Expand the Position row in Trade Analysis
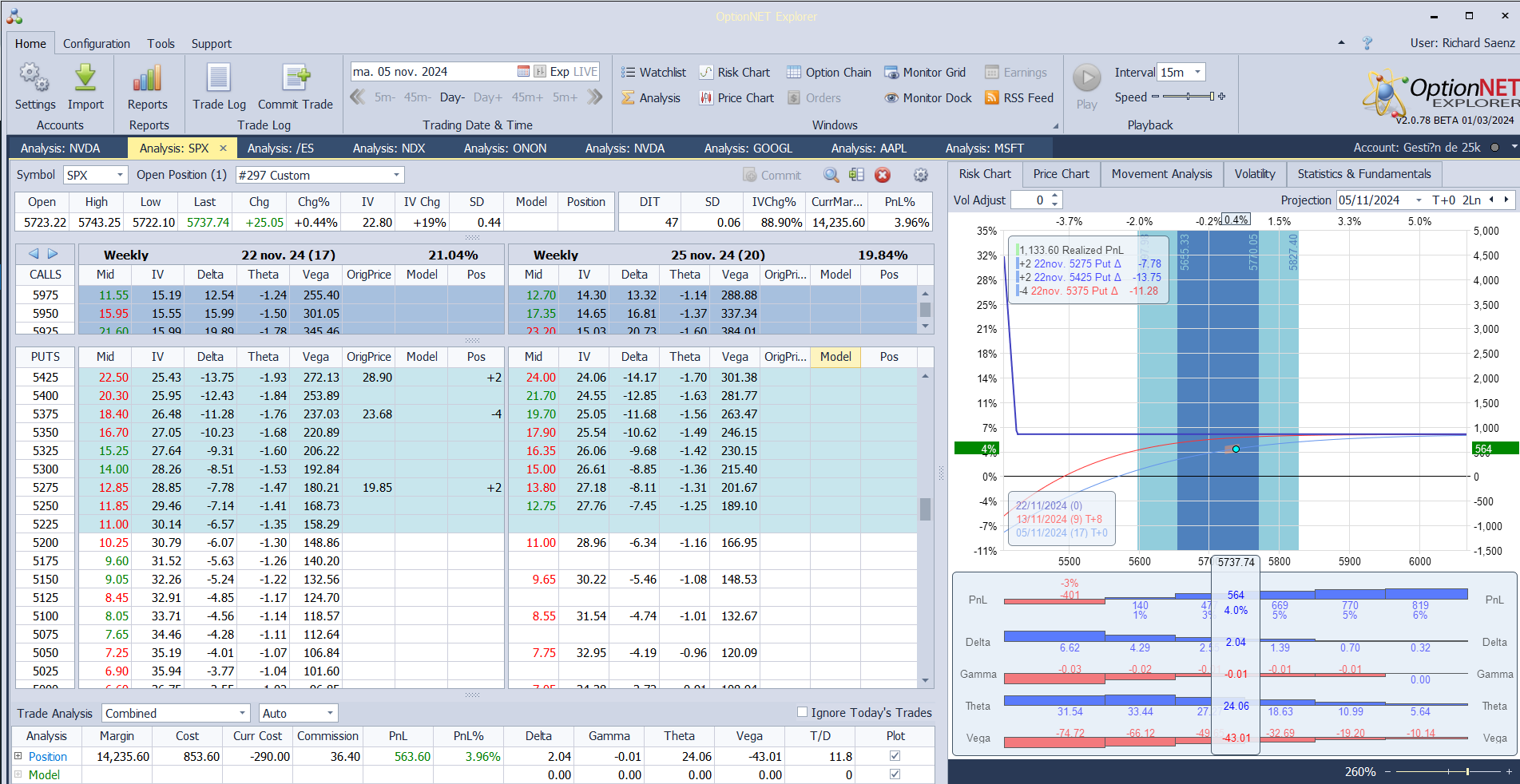This screenshot has width=1520, height=784. point(18,756)
